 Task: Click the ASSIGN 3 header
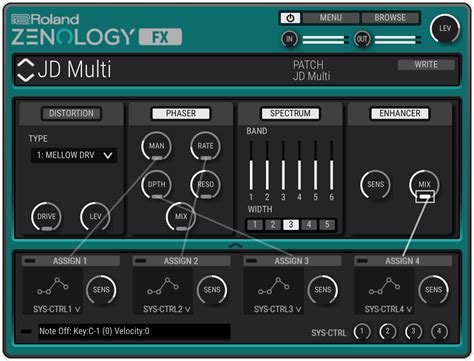(292, 261)
